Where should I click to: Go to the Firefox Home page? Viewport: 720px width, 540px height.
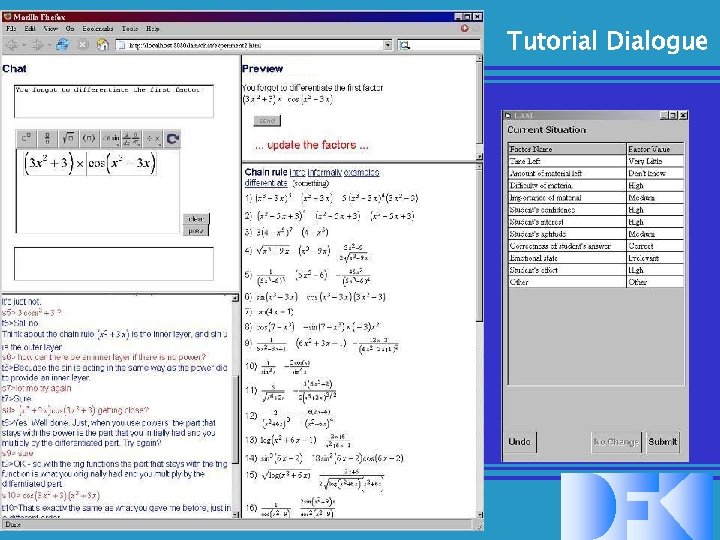pyautogui.click(x=102, y=45)
